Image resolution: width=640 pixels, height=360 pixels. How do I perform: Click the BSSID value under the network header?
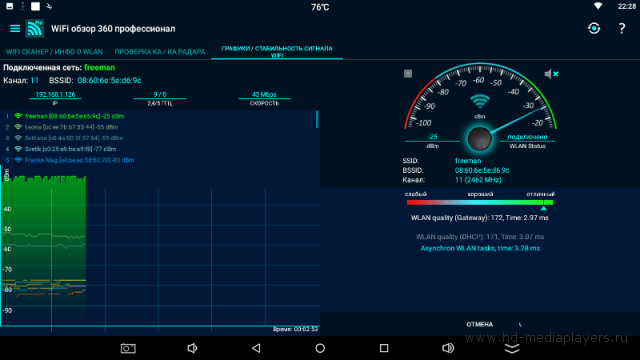pyautogui.click(x=109, y=80)
